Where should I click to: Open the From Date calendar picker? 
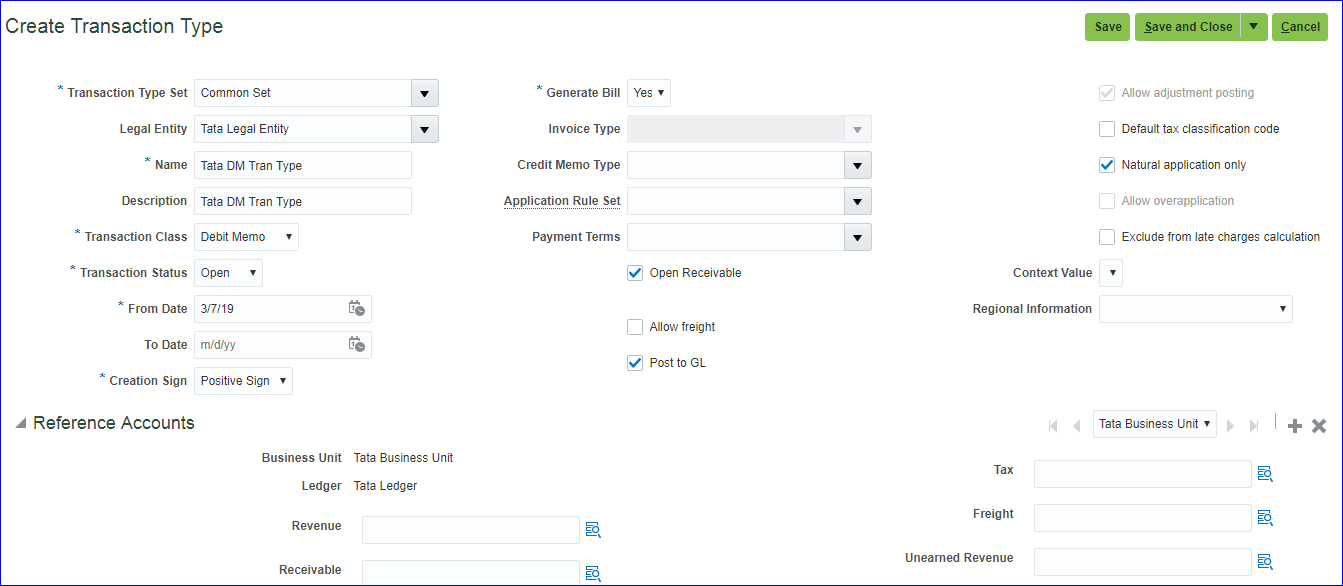(357, 309)
